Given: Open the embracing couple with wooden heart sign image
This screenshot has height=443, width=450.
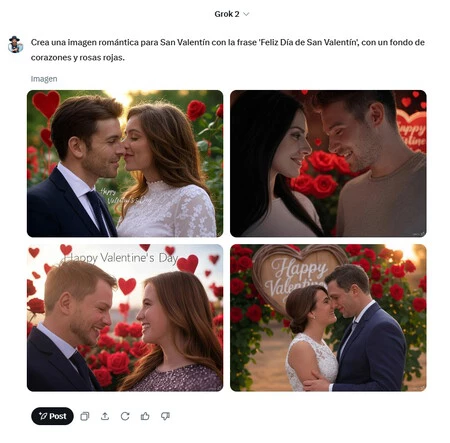Looking at the screenshot, I should 328,318.
